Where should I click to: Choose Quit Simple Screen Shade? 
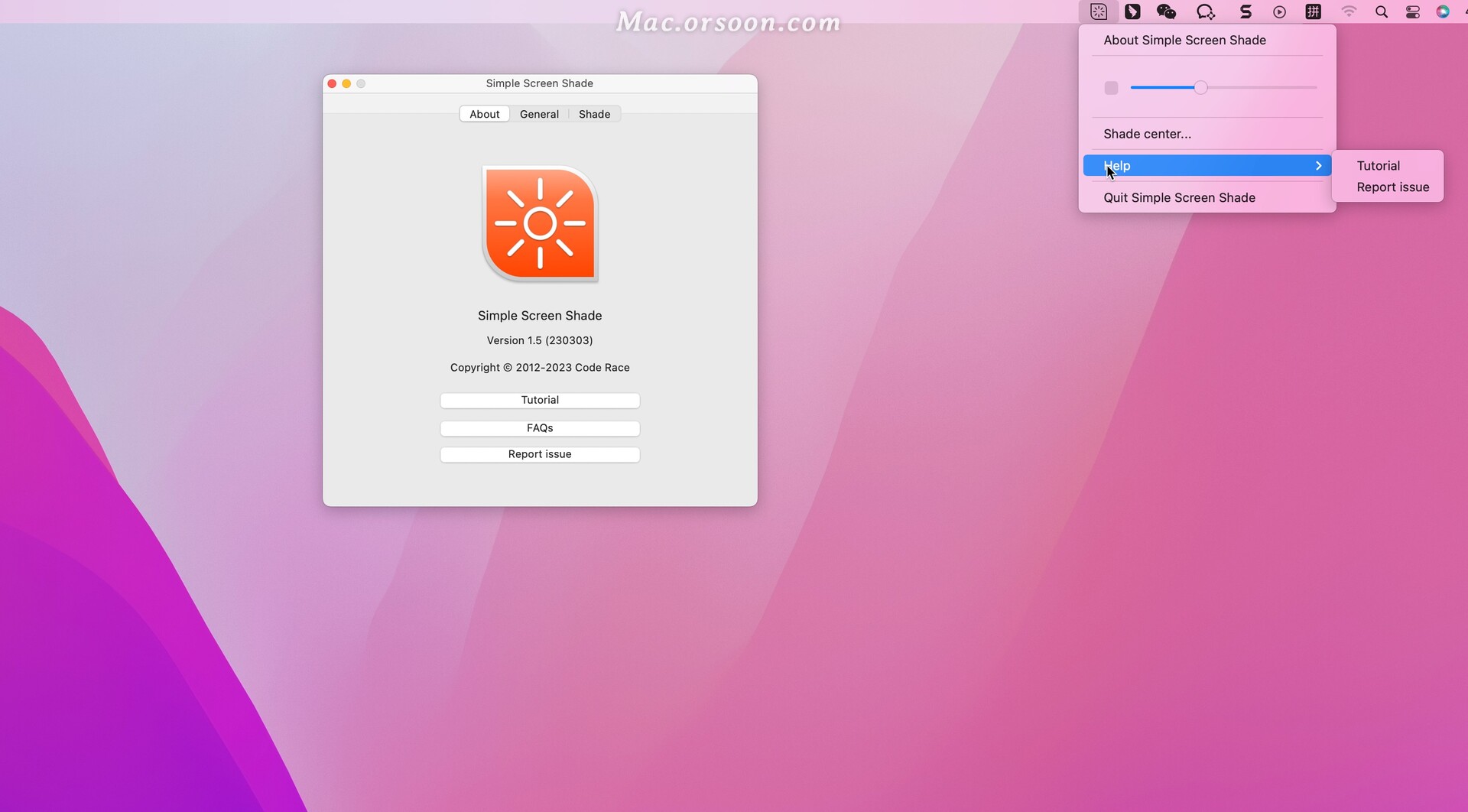(x=1179, y=197)
